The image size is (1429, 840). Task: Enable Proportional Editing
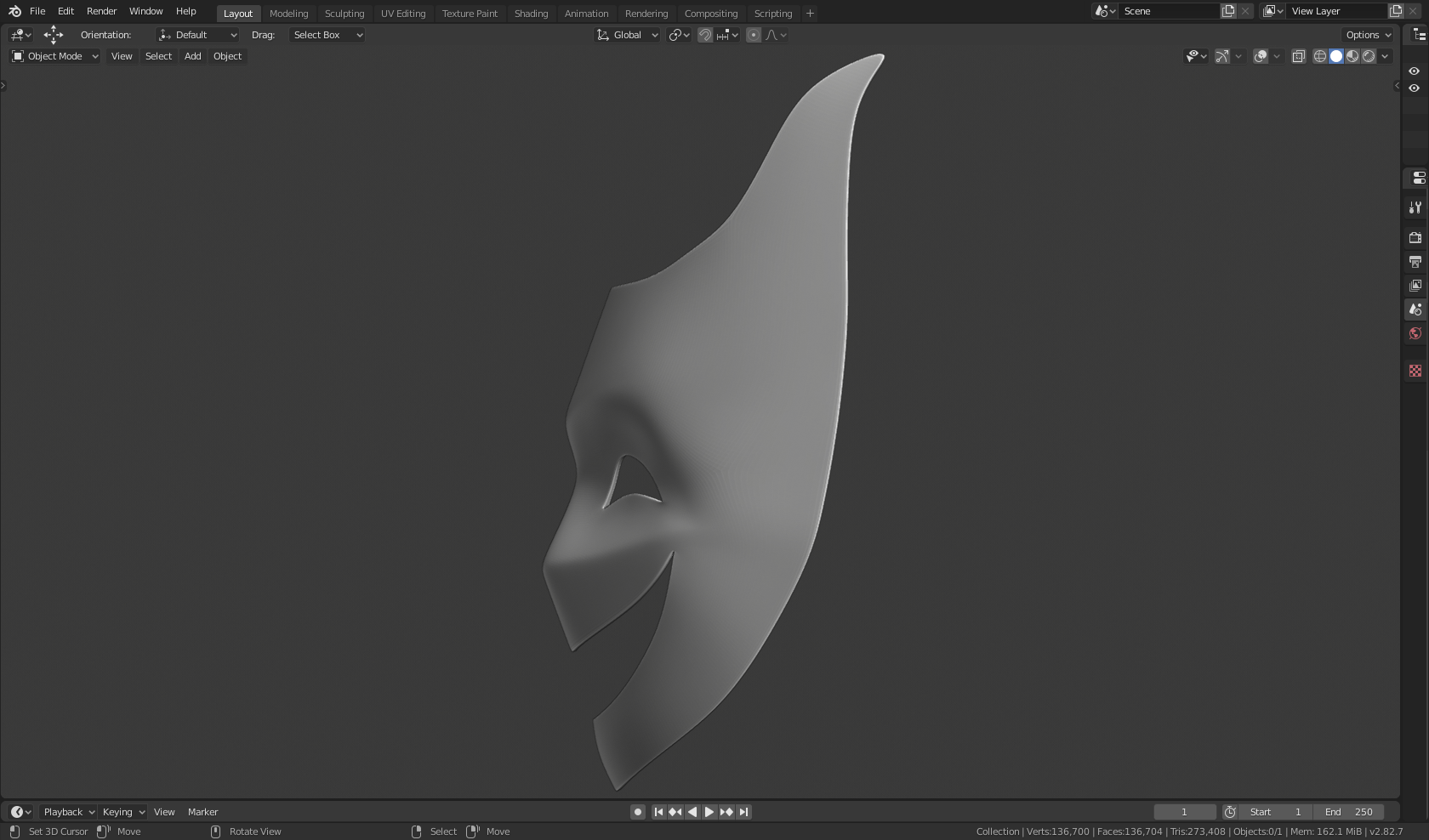coord(753,35)
